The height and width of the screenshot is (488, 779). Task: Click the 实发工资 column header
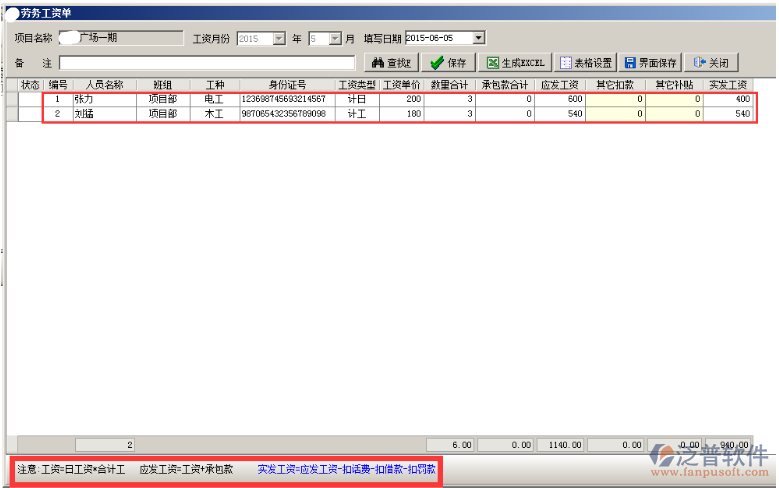coord(728,85)
